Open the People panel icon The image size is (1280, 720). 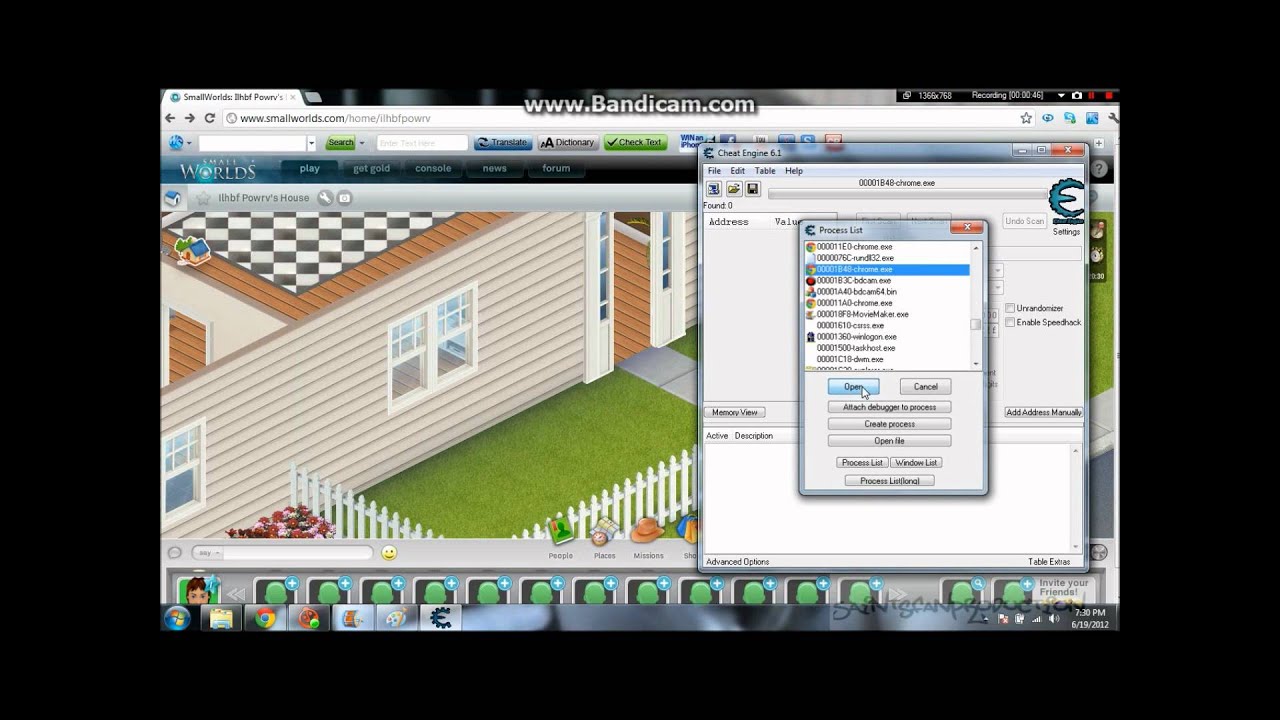(x=560, y=530)
